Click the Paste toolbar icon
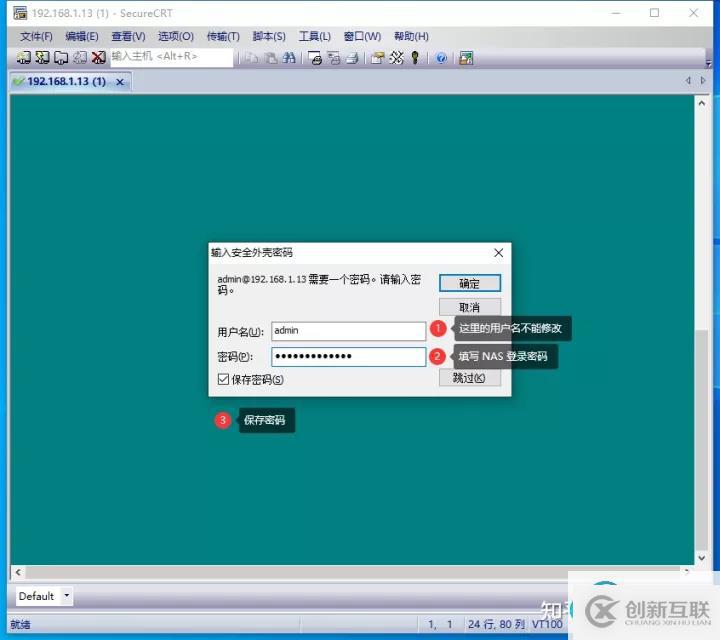This screenshot has width=720, height=640. (x=270, y=58)
